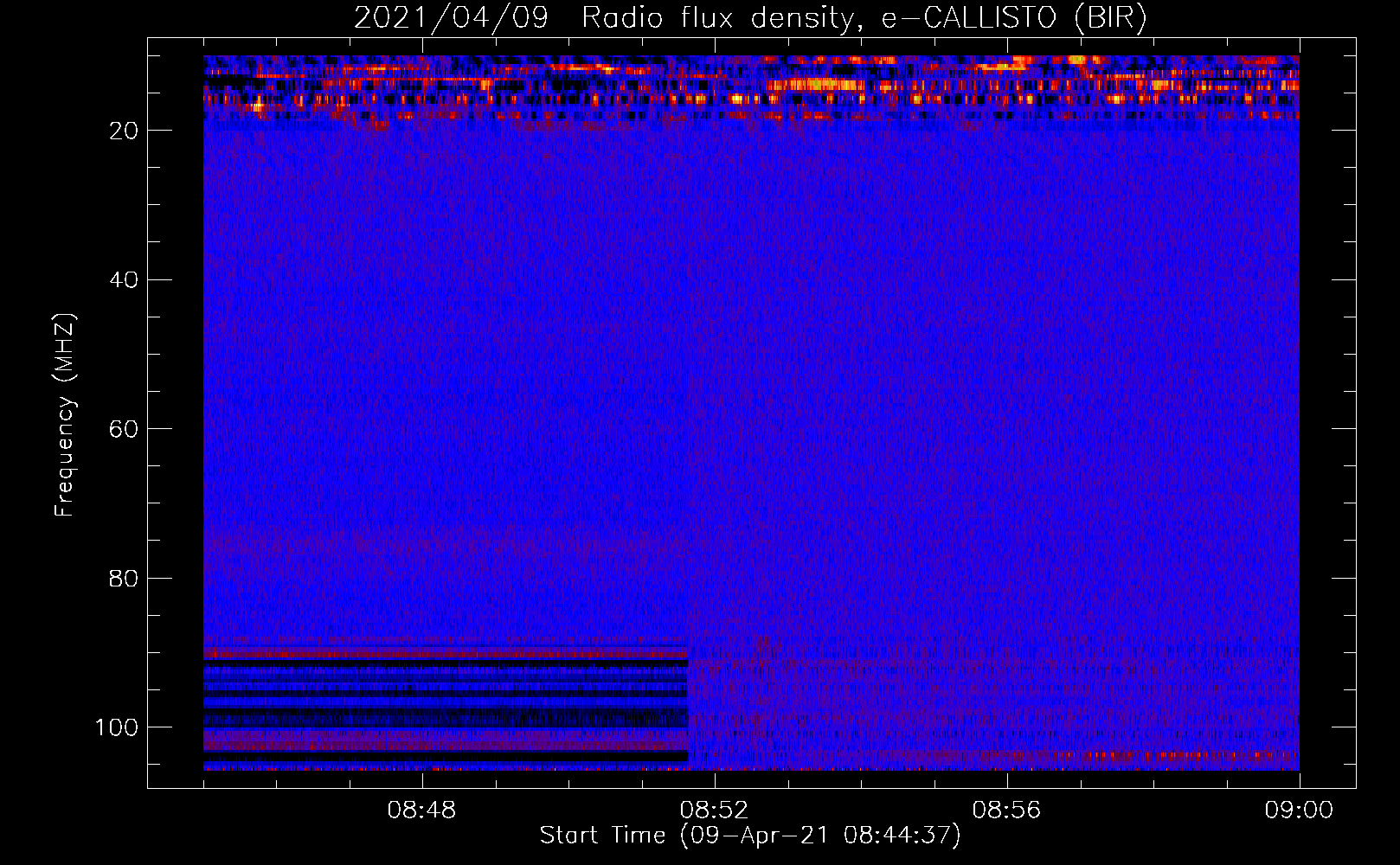1400x865 pixels.
Task: Select the 'Frequency (MHZ)' y-axis label
Action: (65, 415)
